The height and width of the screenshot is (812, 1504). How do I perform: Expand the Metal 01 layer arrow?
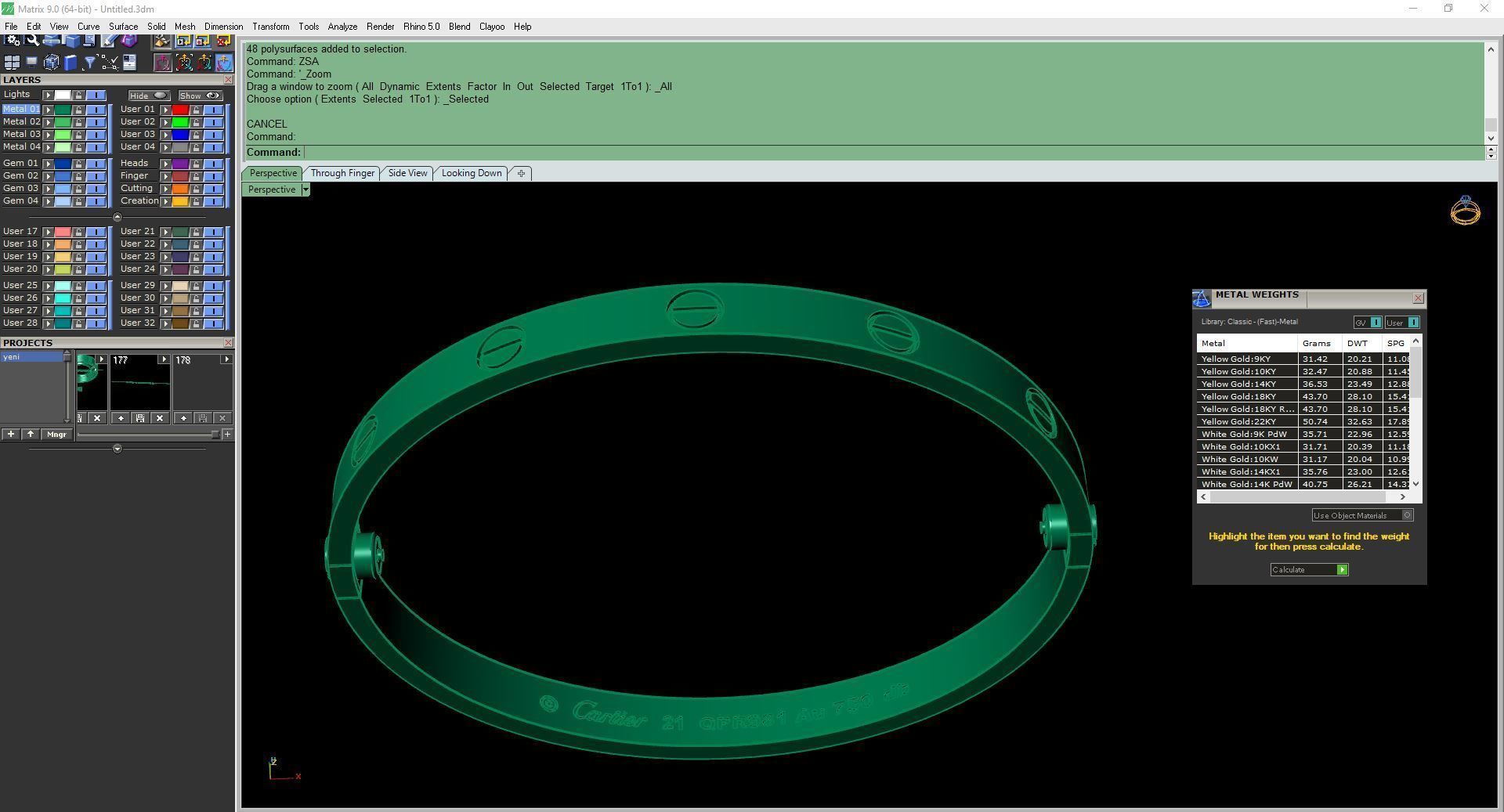[x=48, y=110]
